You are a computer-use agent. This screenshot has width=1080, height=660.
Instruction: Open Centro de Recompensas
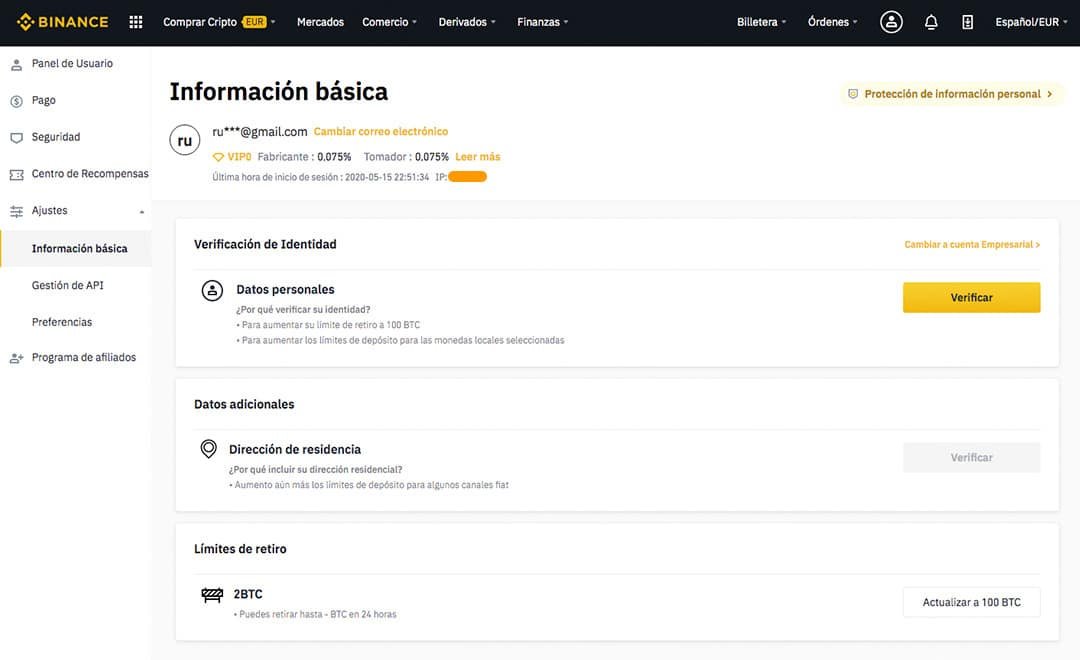[x=90, y=174]
